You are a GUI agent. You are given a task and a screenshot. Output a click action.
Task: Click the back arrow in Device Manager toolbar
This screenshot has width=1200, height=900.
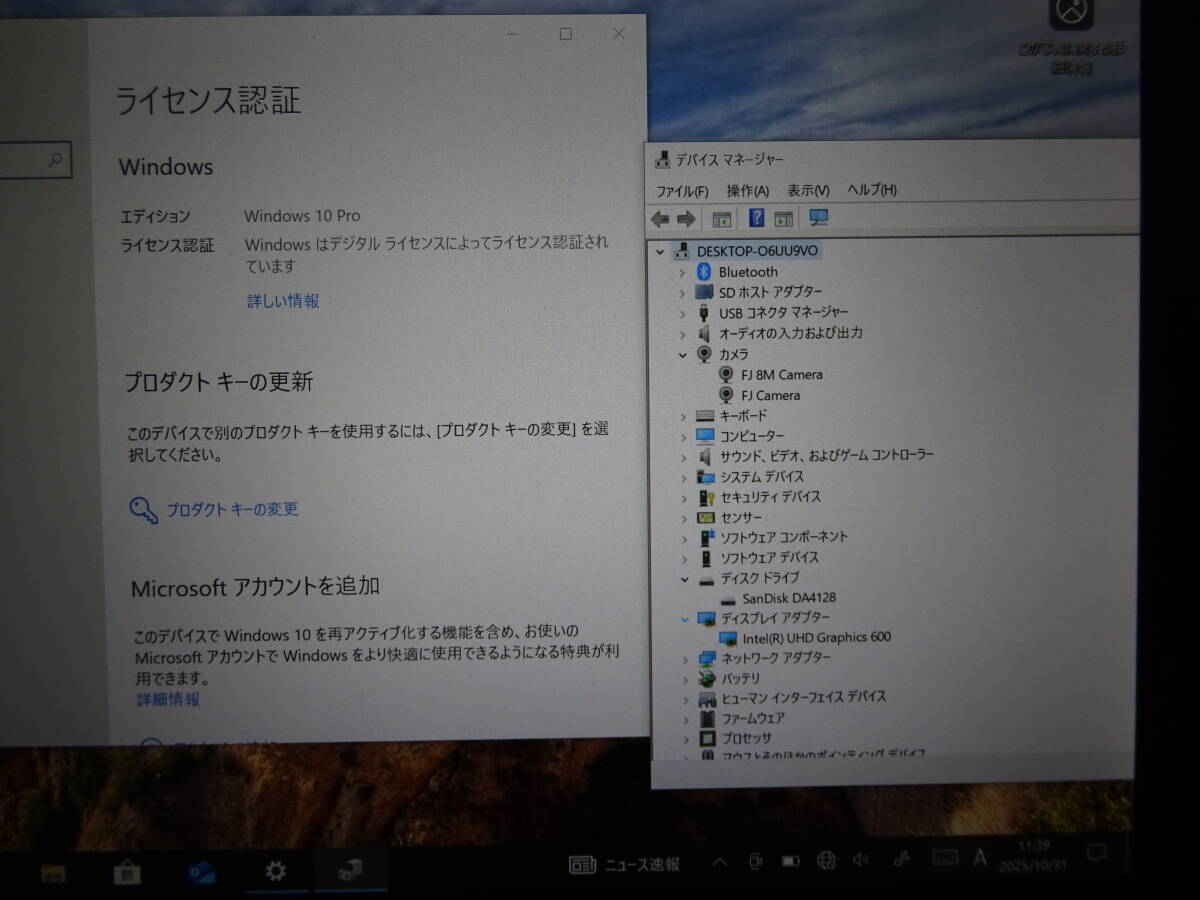pos(660,219)
